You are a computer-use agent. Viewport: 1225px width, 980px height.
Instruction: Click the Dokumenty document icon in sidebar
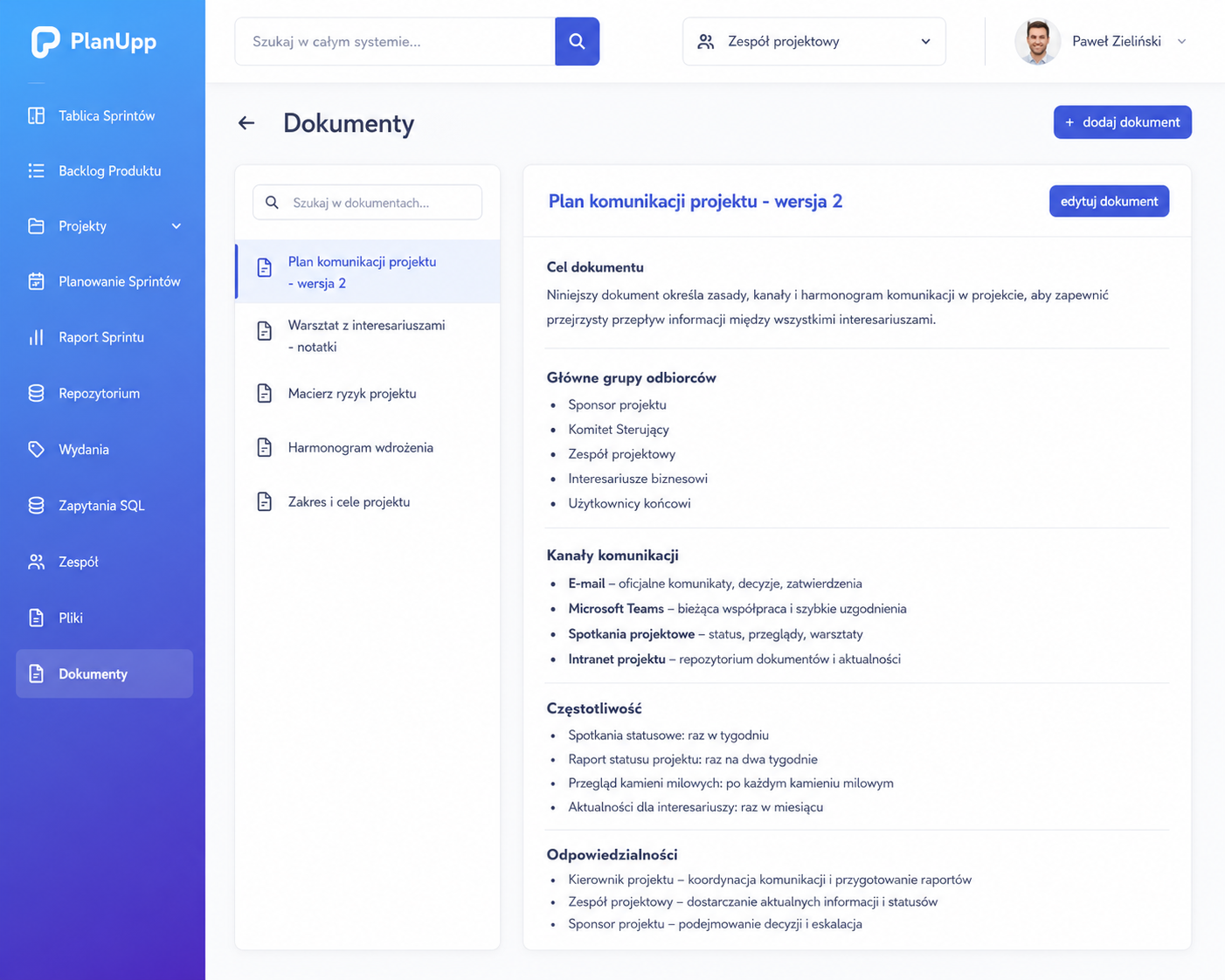pos(36,673)
